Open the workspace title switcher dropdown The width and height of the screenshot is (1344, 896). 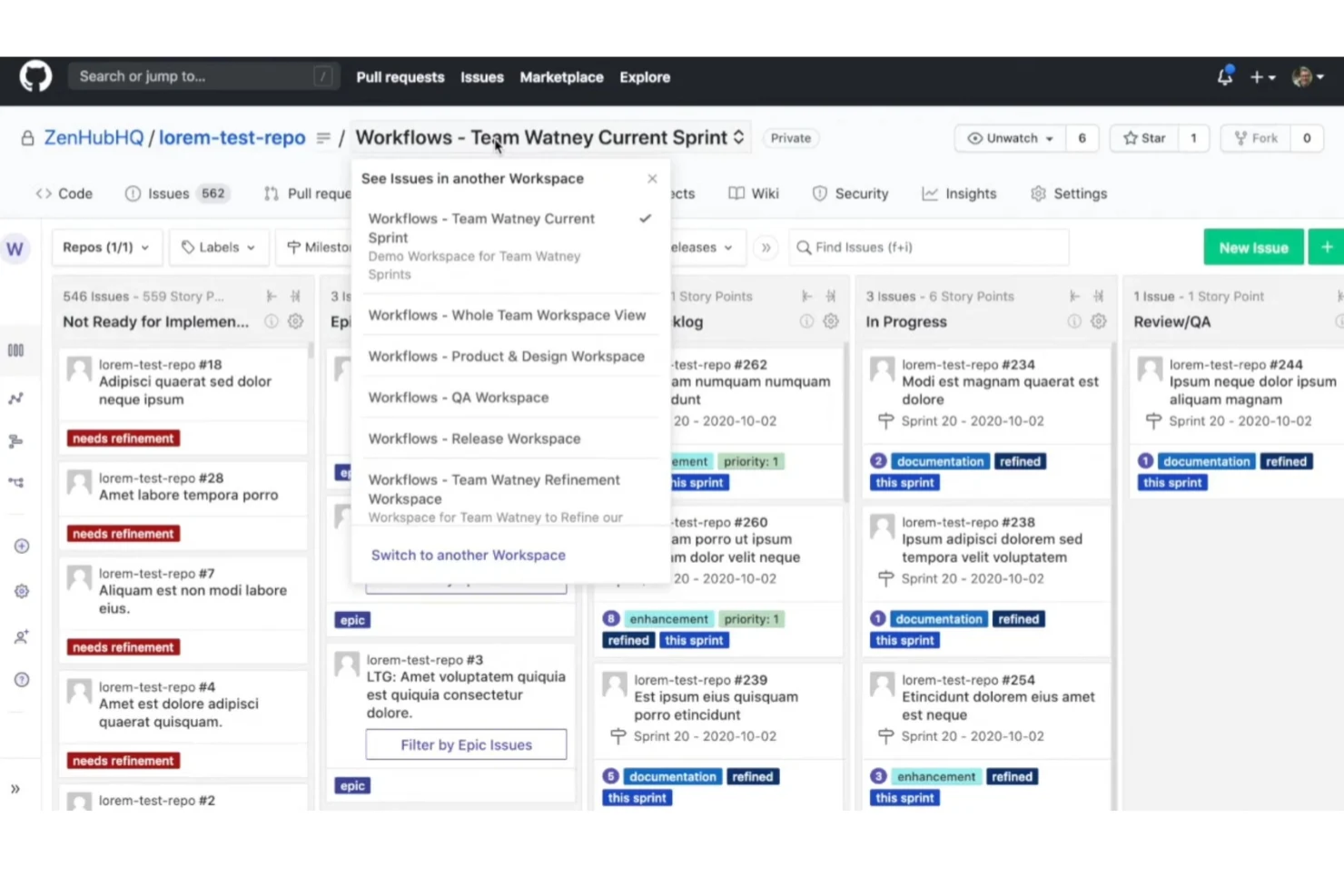pyautogui.click(x=549, y=138)
